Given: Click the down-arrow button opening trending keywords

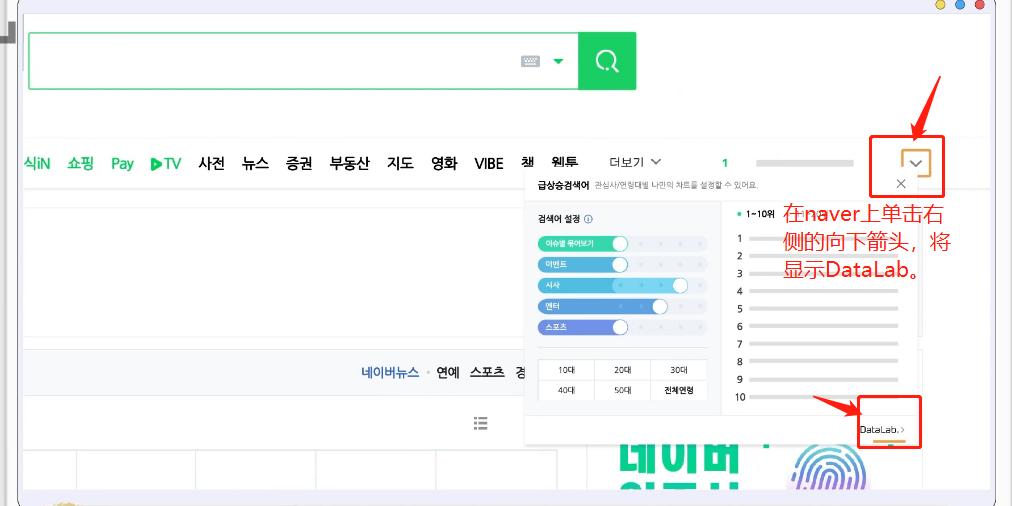Looking at the screenshot, I should coord(916,163).
